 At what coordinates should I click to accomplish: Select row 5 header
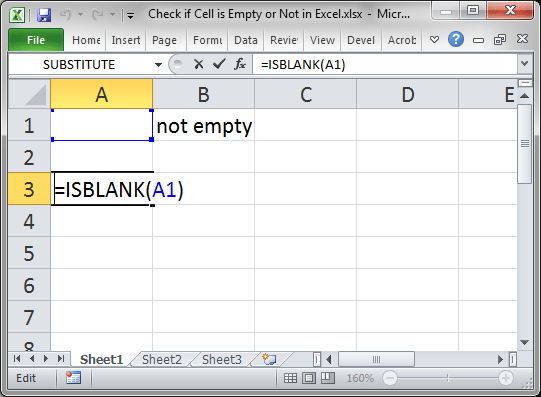click(29, 254)
